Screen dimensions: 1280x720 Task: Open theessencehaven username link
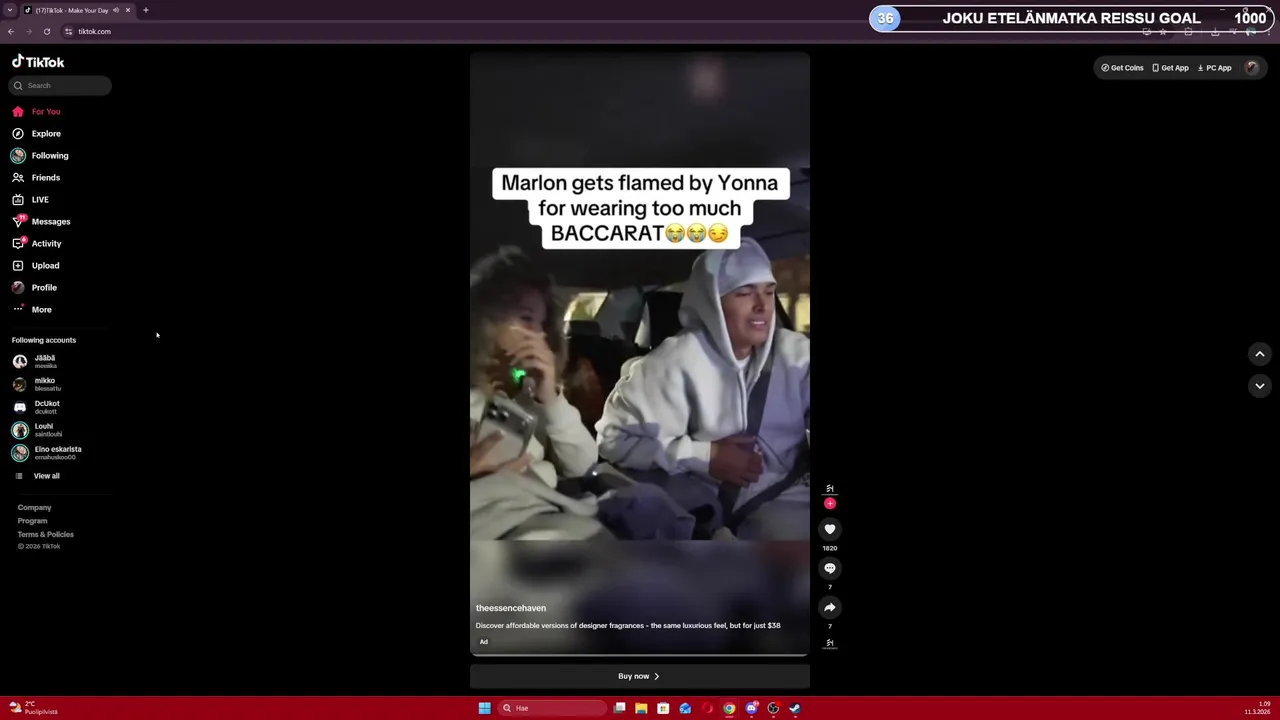click(511, 608)
